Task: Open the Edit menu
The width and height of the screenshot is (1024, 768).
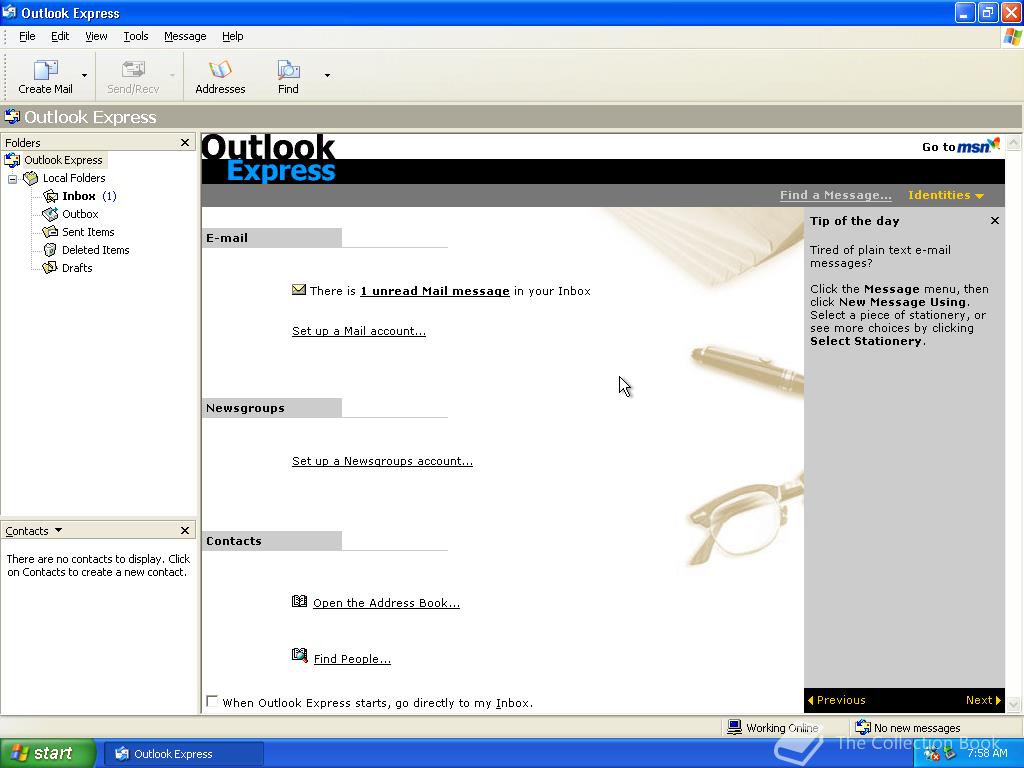Action: [x=60, y=37]
